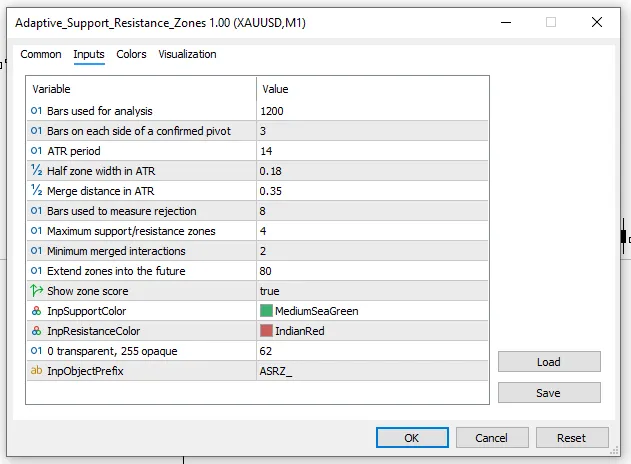The height and width of the screenshot is (464, 631).
Task: Click the fraction icon beside Merge distance in ATR
Action: pyautogui.click(x=36, y=190)
